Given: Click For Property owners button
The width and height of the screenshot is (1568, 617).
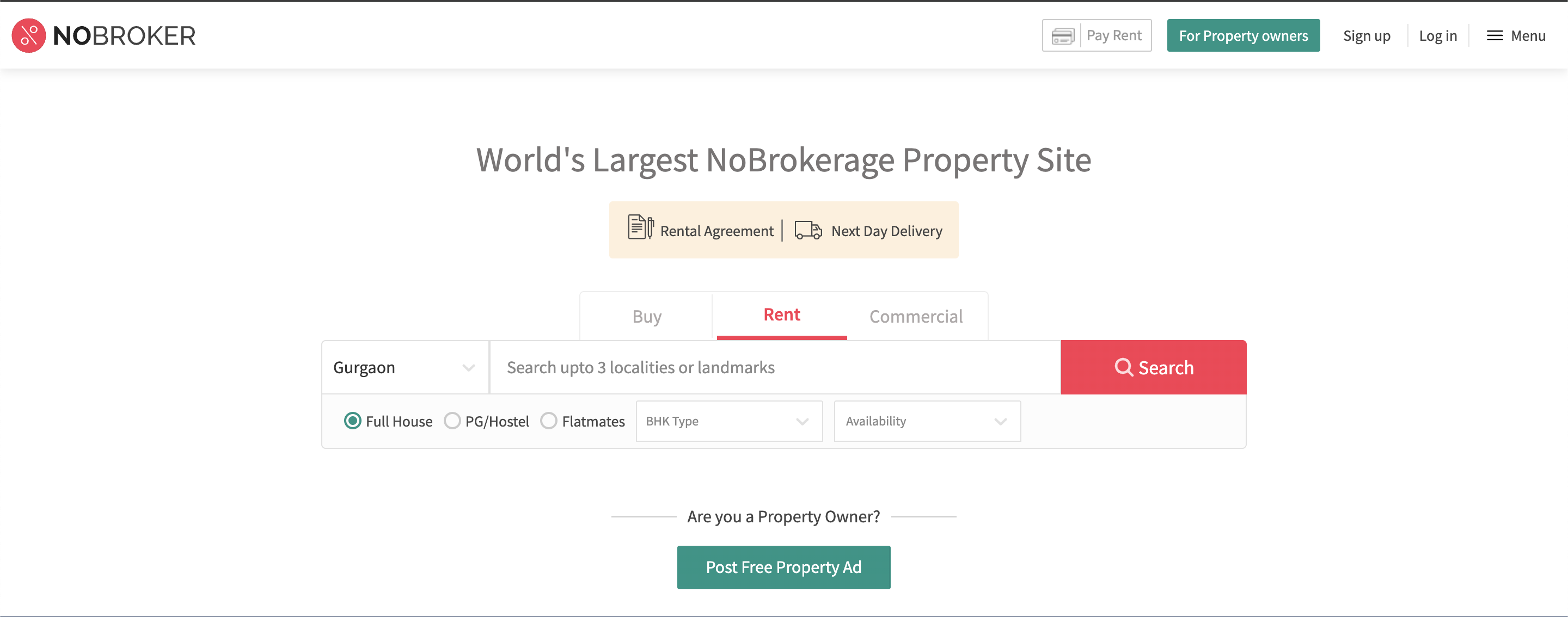Looking at the screenshot, I should pos(1244,35).
